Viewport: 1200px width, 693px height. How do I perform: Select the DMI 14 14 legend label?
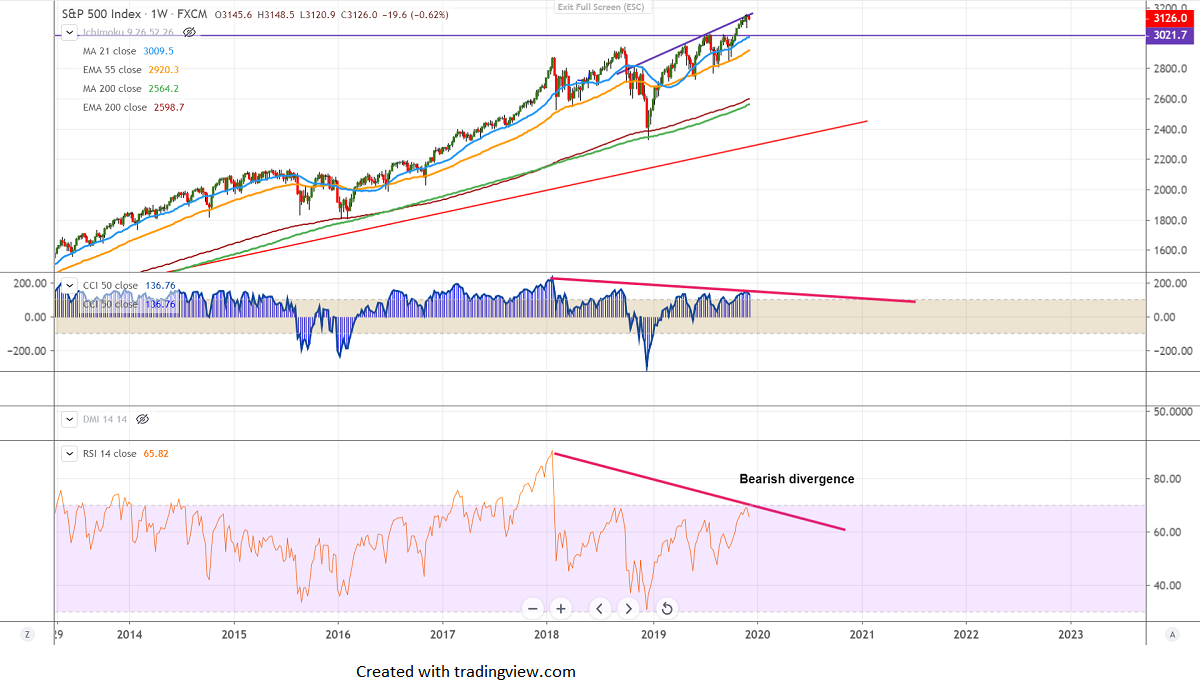tap(105, 419)
